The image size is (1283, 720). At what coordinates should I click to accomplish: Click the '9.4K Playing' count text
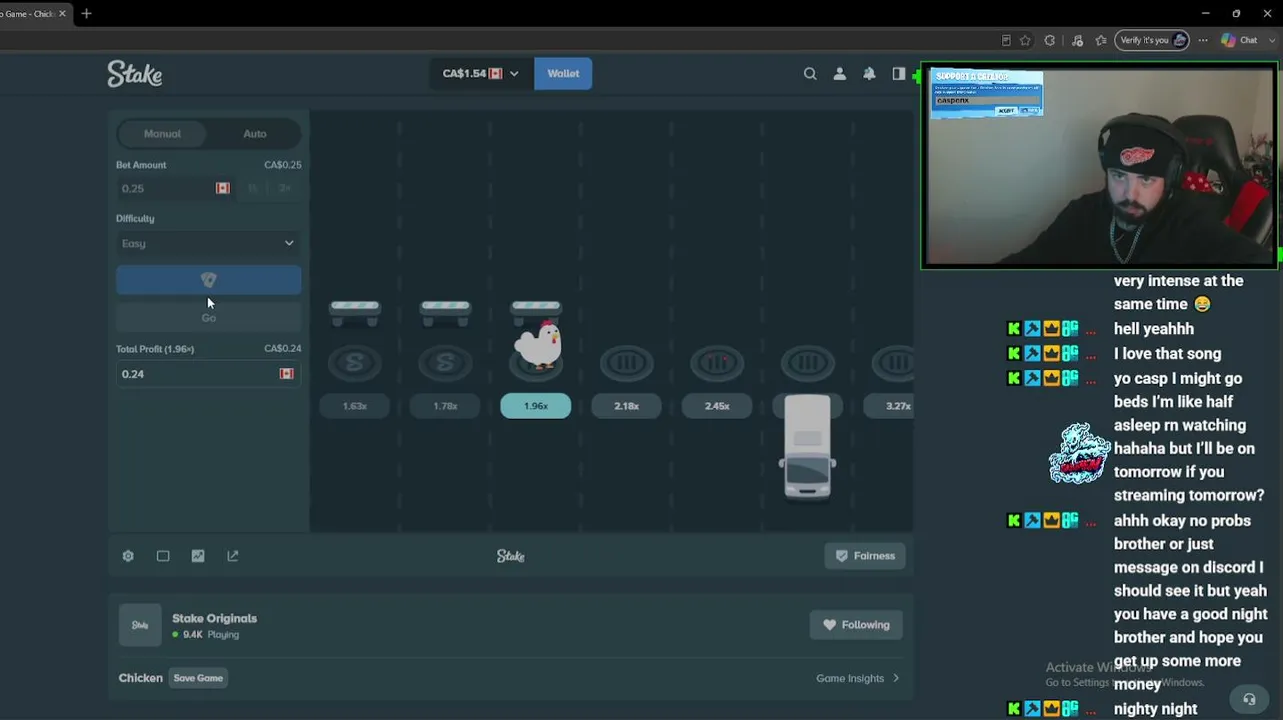pyautogui.click(x=211, y=634)
